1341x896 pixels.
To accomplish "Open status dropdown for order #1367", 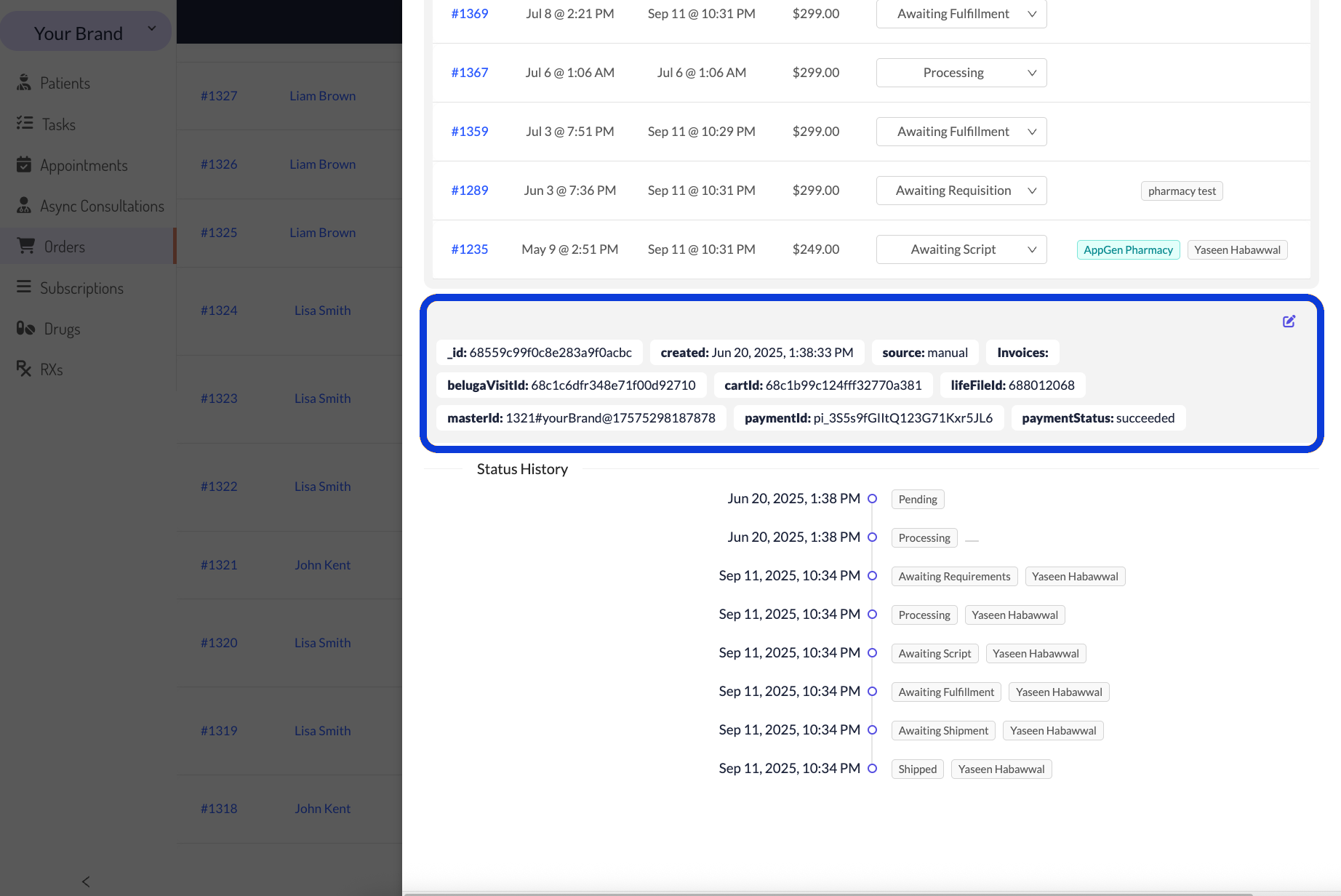I will pos(961,73).
